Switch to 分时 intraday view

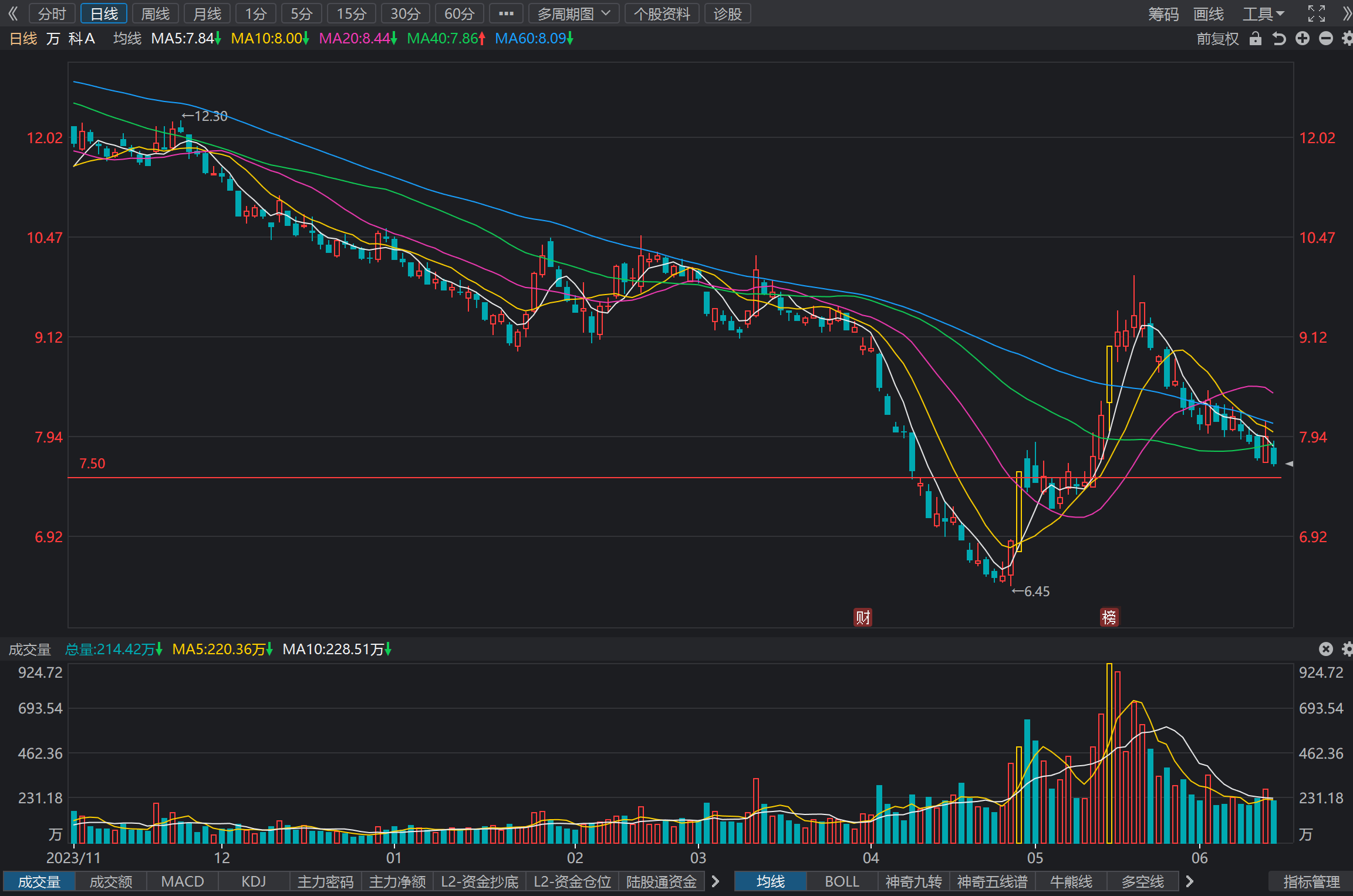click(x=52, y=13)
